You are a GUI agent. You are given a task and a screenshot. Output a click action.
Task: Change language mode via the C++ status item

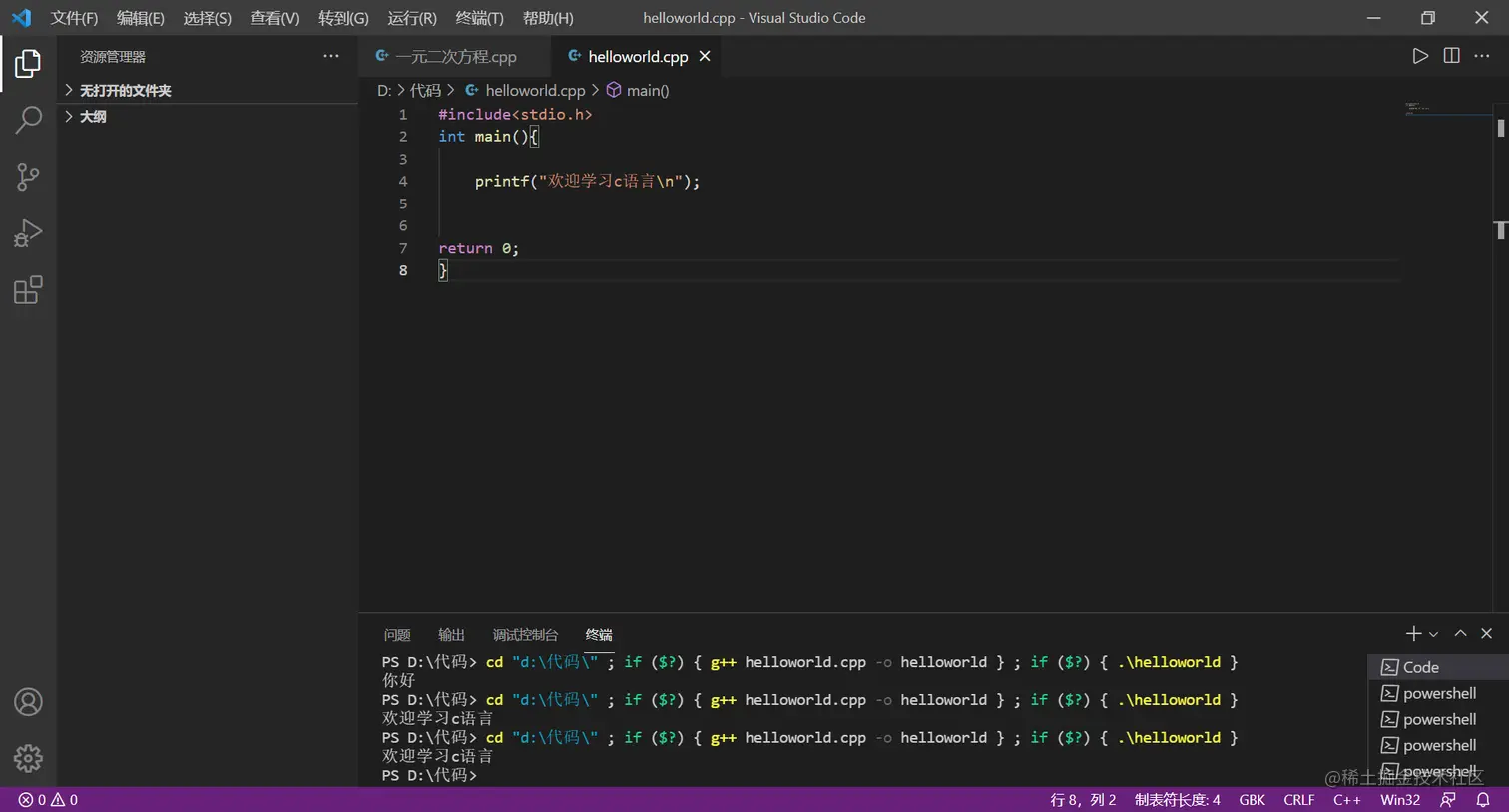point(1347,799)
